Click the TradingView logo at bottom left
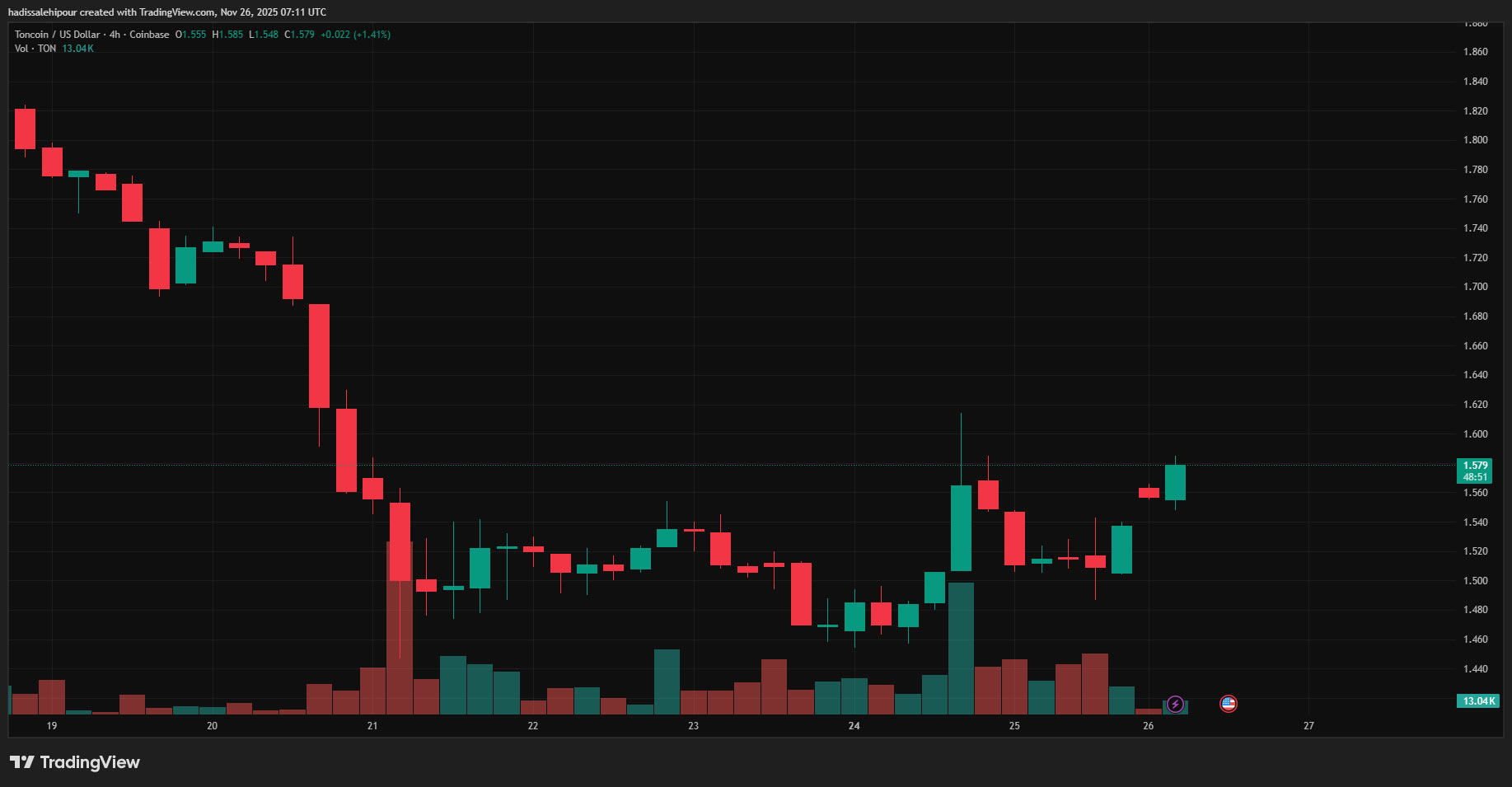Viewport: 1512px width, 787px height. tap(75, 762)
